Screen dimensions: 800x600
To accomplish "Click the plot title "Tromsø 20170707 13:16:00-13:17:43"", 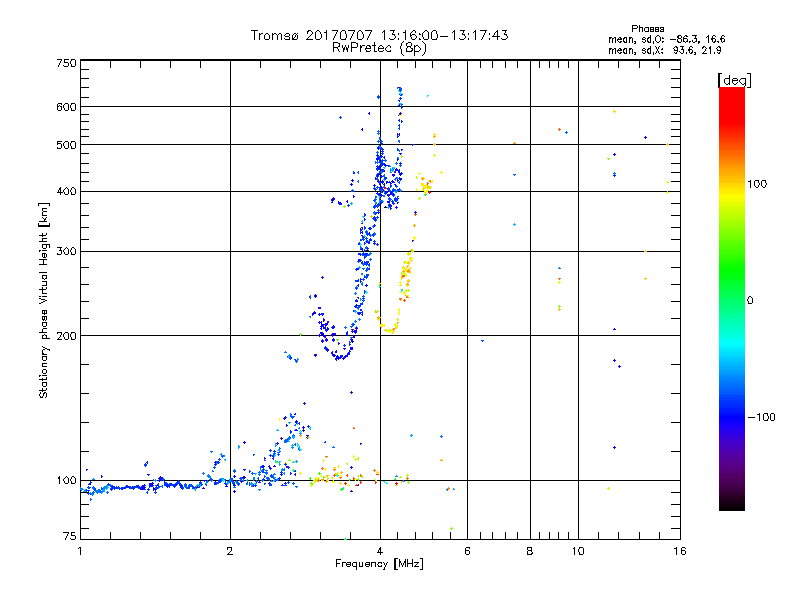I will pos(379,35).
